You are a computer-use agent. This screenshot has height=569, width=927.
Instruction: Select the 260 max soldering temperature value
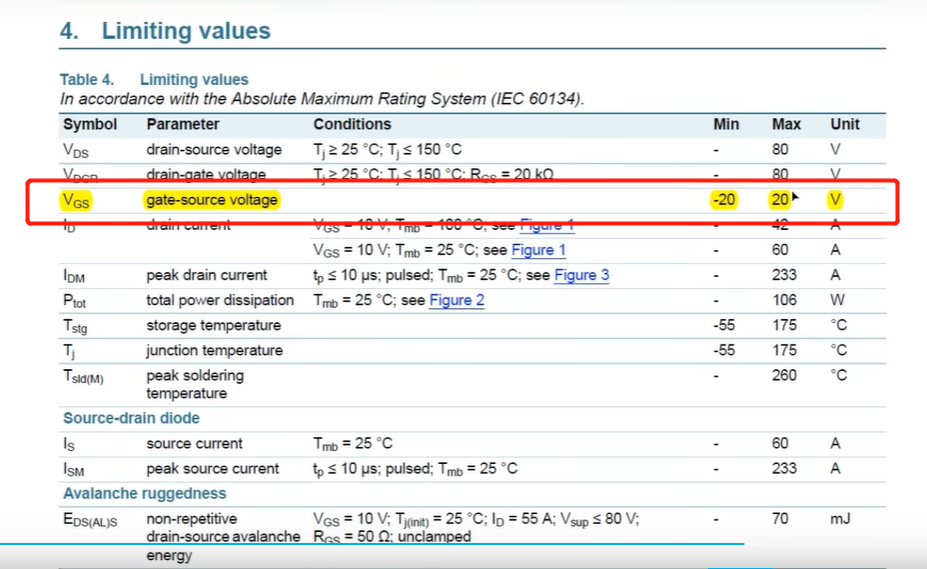(x=784, y=376)
